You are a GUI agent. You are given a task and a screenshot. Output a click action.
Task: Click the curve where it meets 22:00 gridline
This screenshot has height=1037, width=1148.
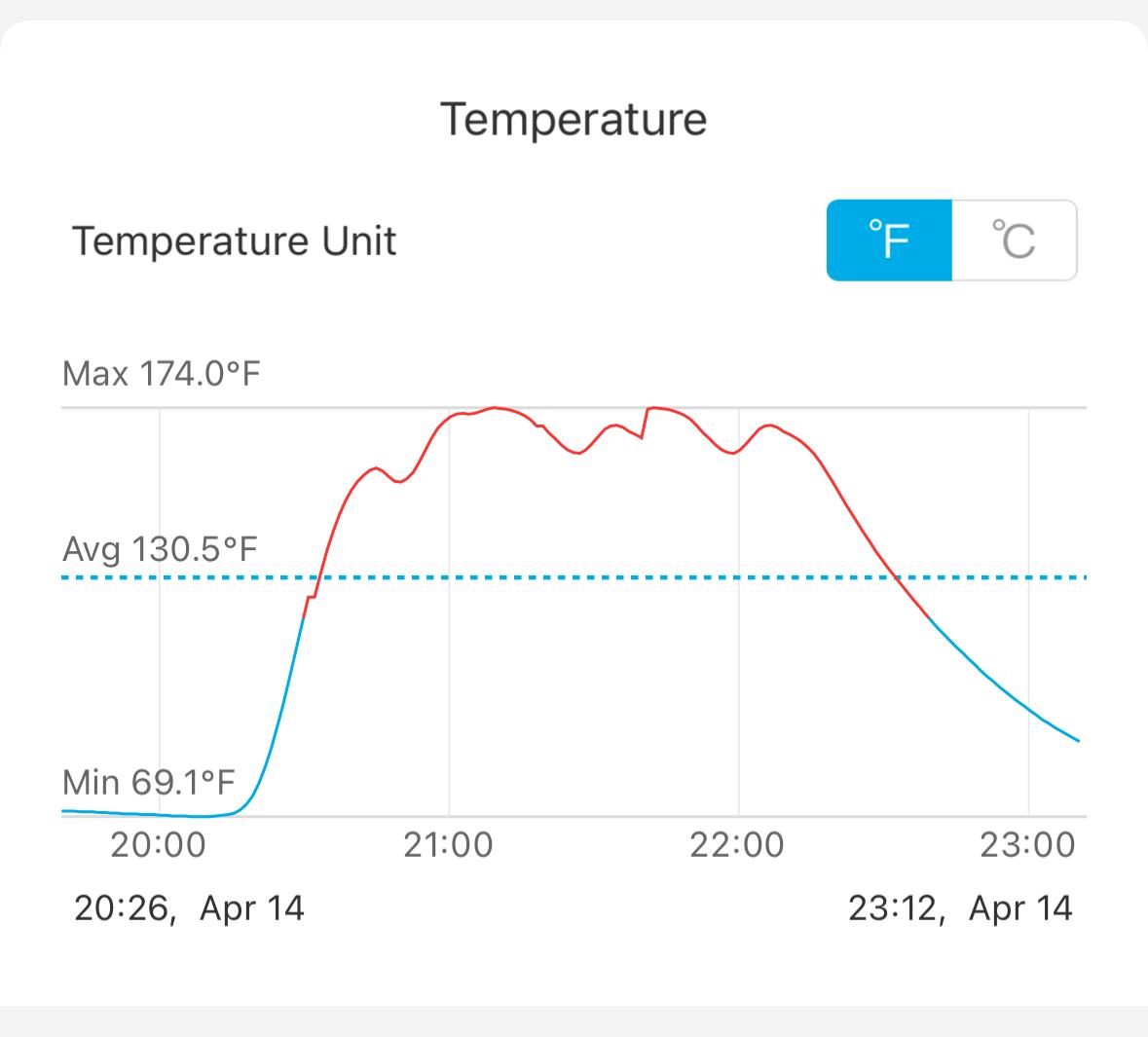pos(738,453)
